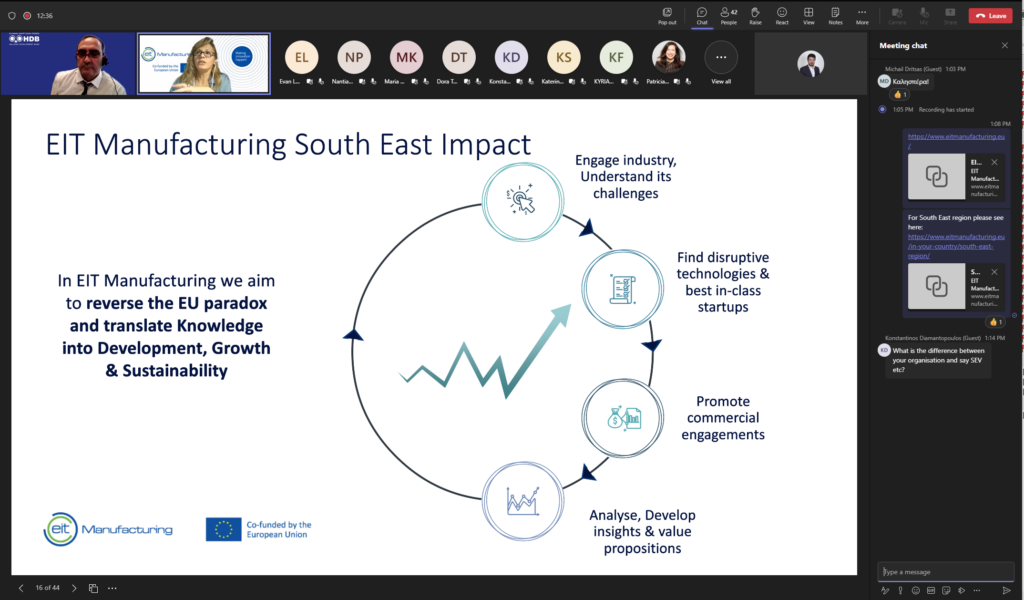Select participant KD avatar
1024x600 pixels.
tap(511, 57)
